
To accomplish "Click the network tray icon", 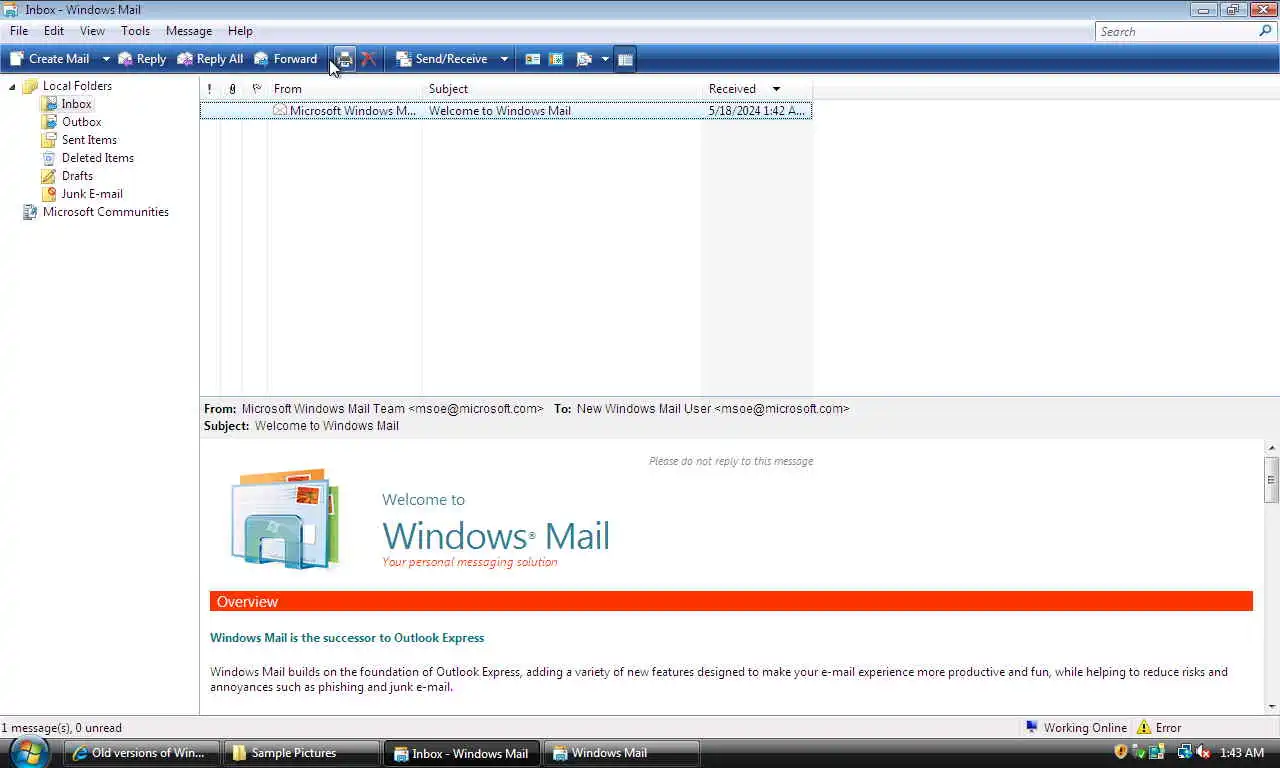I will 1185,752.
